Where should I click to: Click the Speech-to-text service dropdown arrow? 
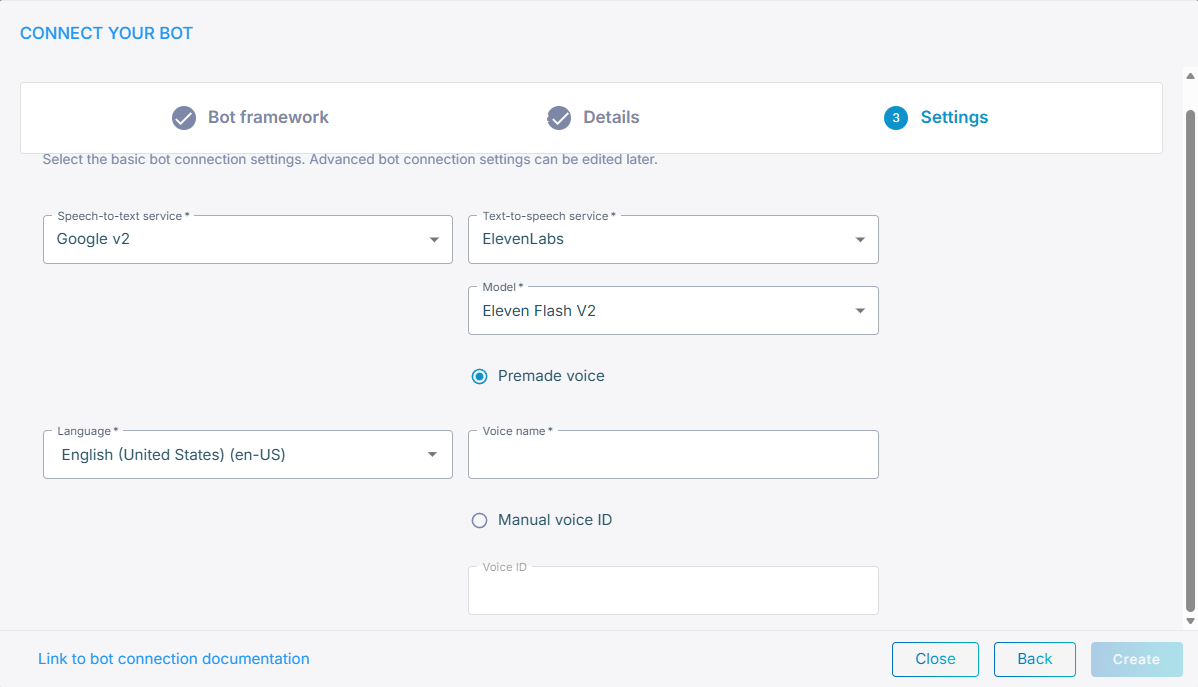[x=434, y=240]
